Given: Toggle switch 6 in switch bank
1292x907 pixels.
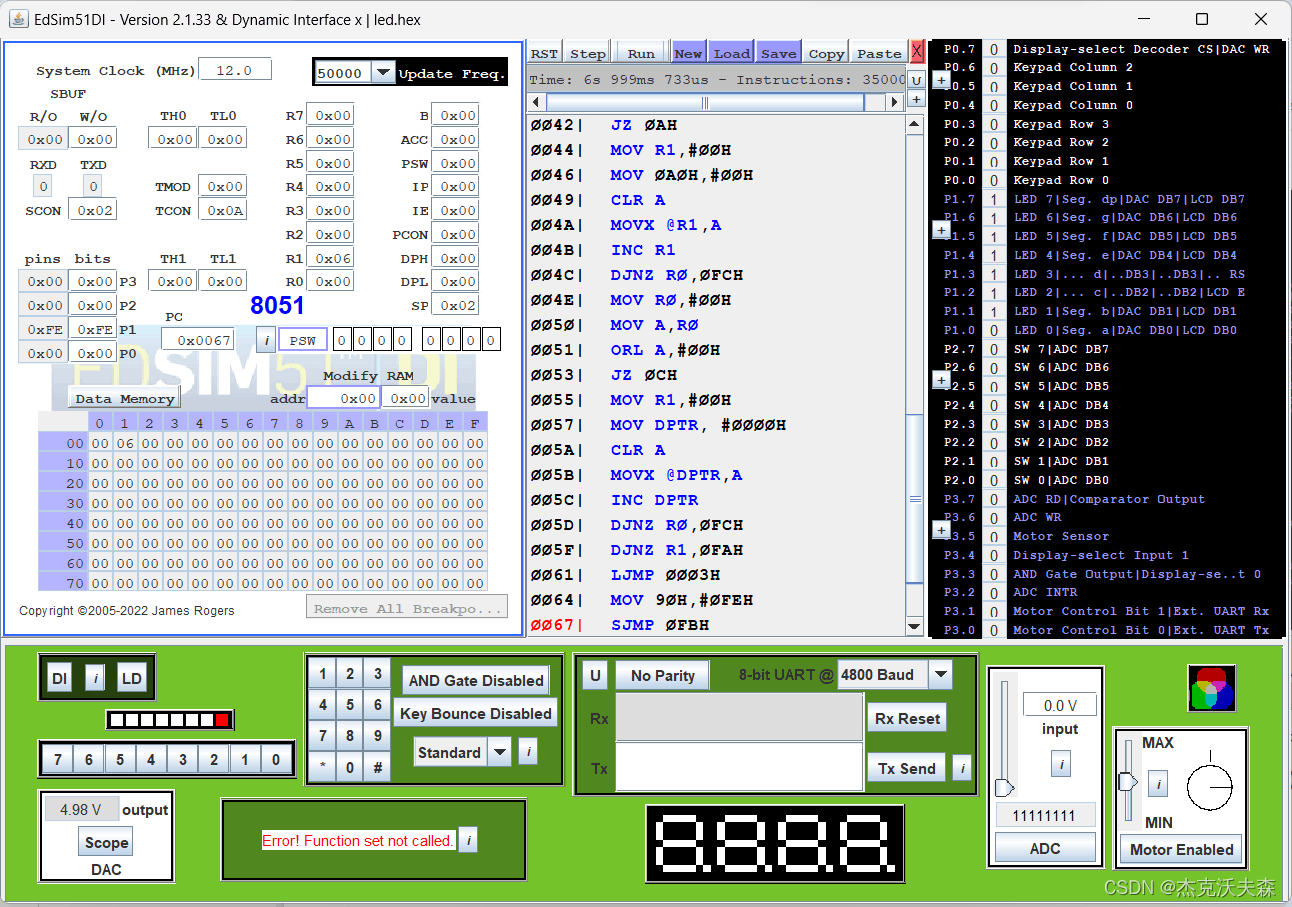Looking at the screenshot, I should click(88, 760).
